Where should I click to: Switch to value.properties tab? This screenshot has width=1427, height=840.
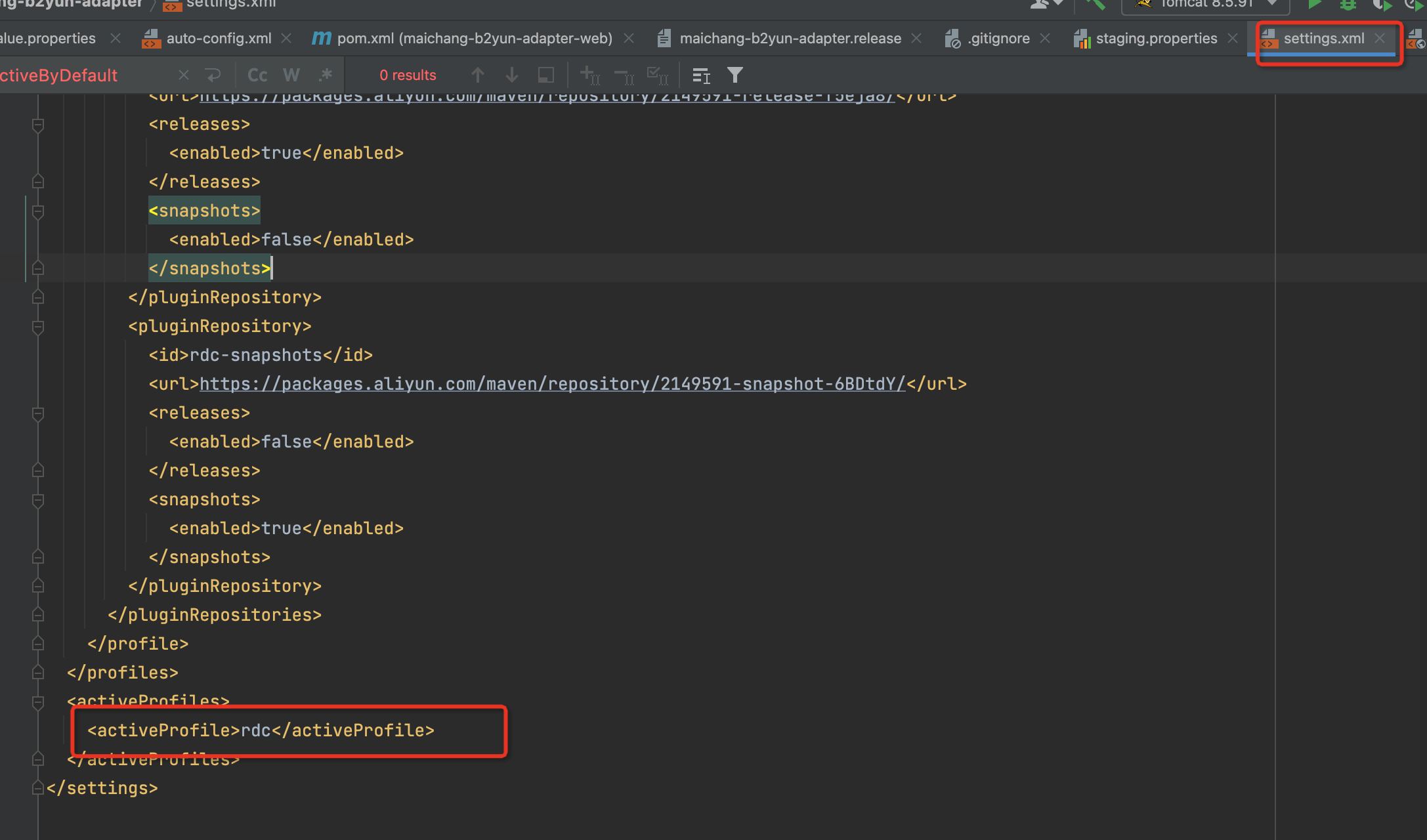[x=48, y=39]
